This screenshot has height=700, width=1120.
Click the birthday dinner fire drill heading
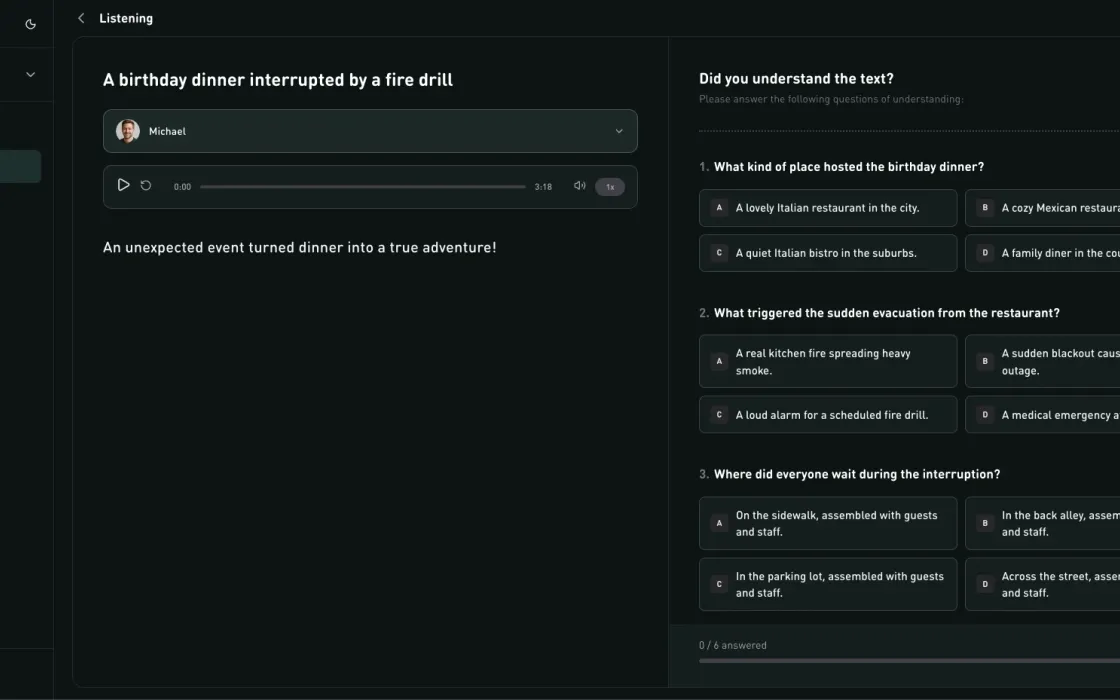(x=278, y=80)
